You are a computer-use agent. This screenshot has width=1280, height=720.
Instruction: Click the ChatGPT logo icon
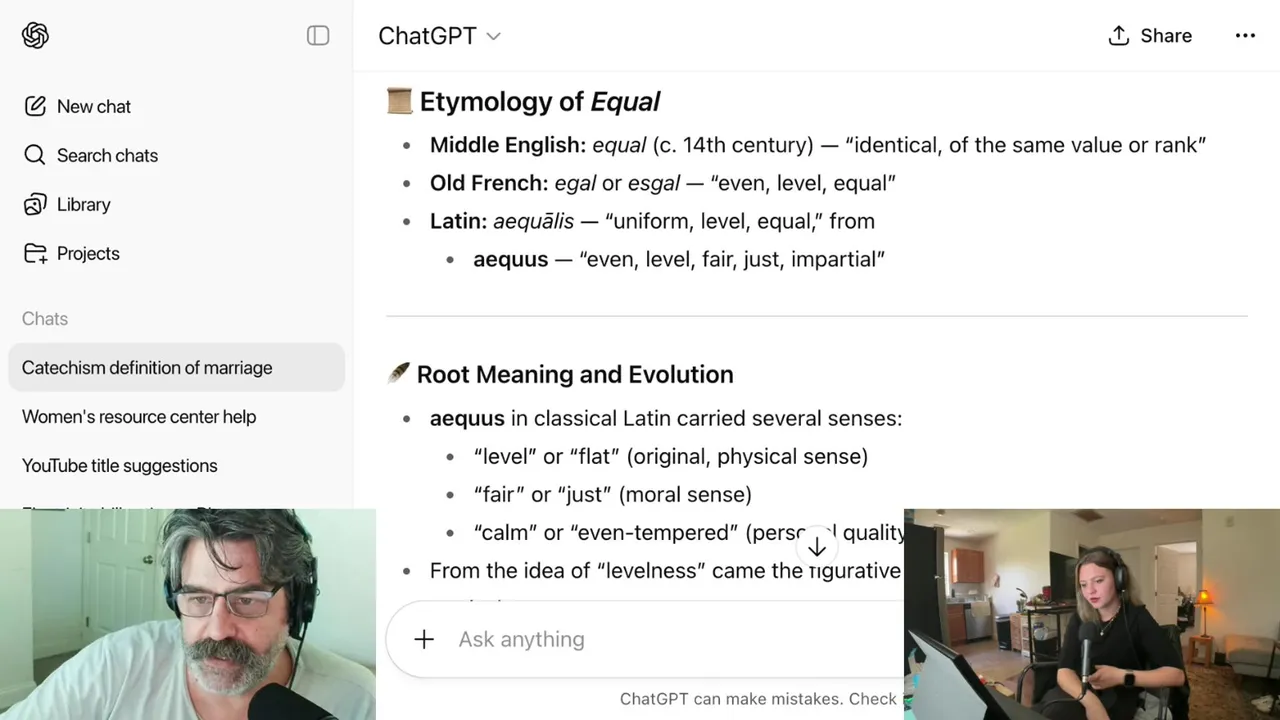pos(35,35)
